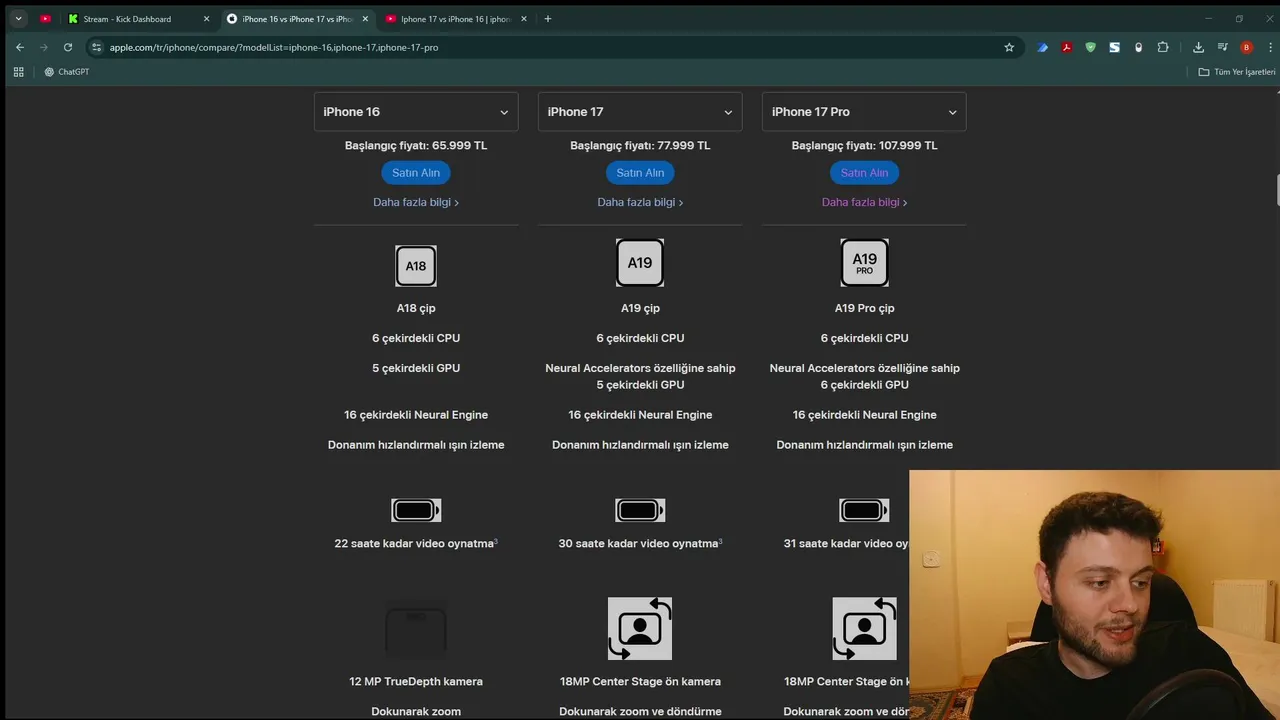Open the Adobe Acrobat extension

point(1067,47)
